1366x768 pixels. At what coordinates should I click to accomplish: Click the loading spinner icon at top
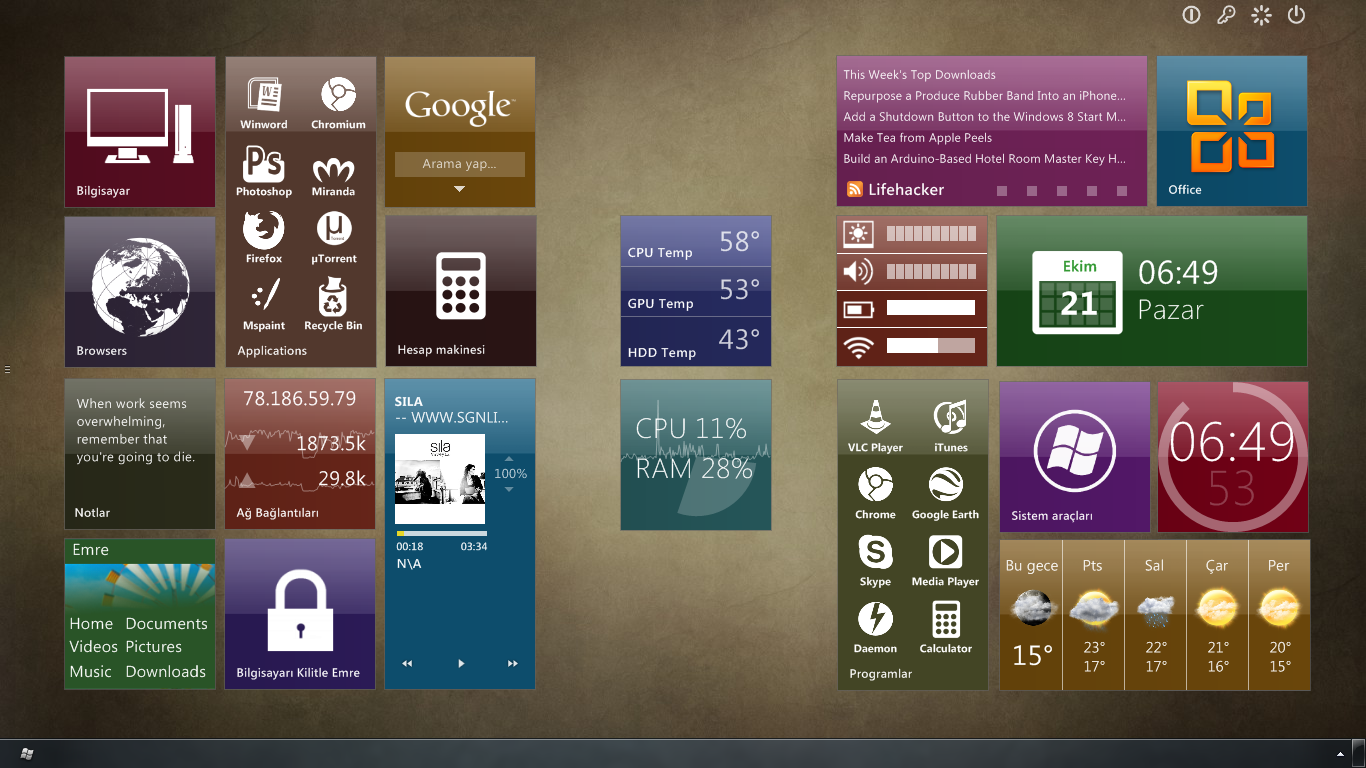1261,15
